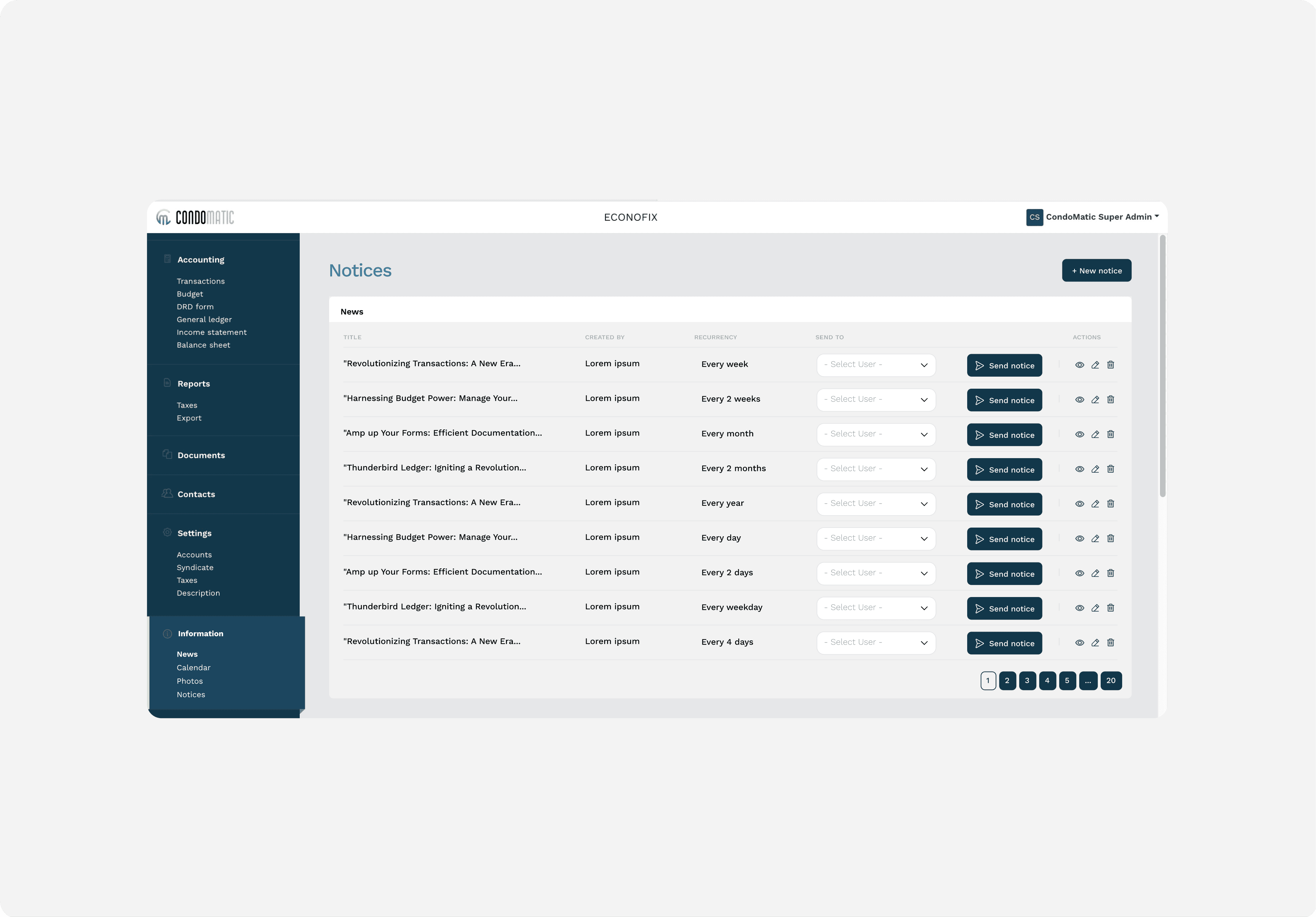Delete the Every week notice via trash icon

click(x=1110, y=365)
